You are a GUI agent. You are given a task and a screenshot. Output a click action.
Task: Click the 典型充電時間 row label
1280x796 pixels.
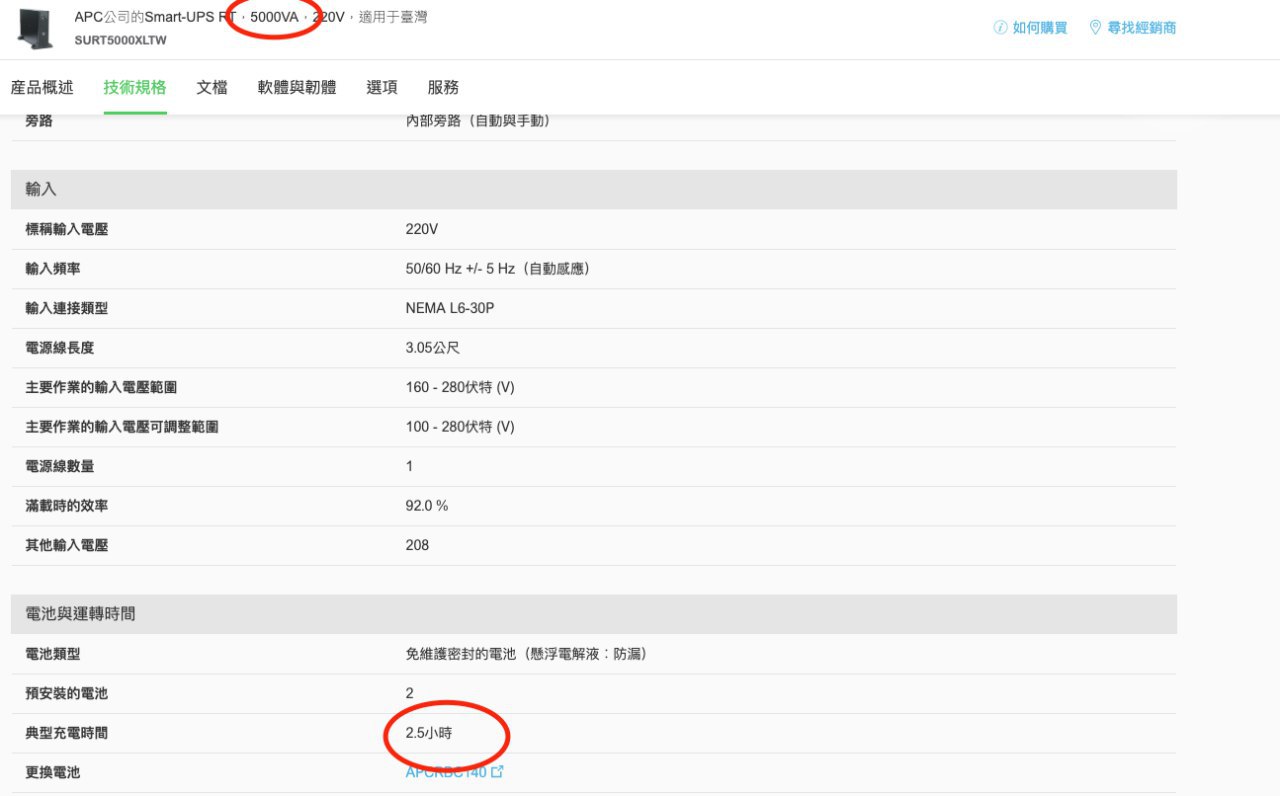pos(67,733)
